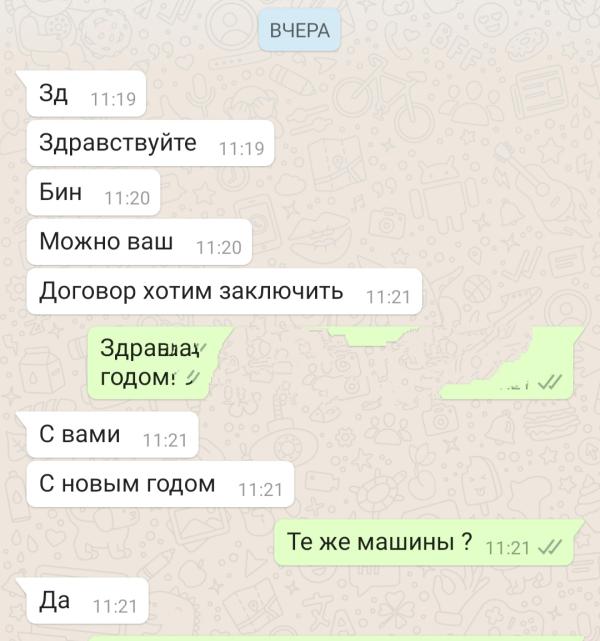Click the ВЧЕРА date label
The width and height of the screenshot is (600, 641).
tap(300, 31)
